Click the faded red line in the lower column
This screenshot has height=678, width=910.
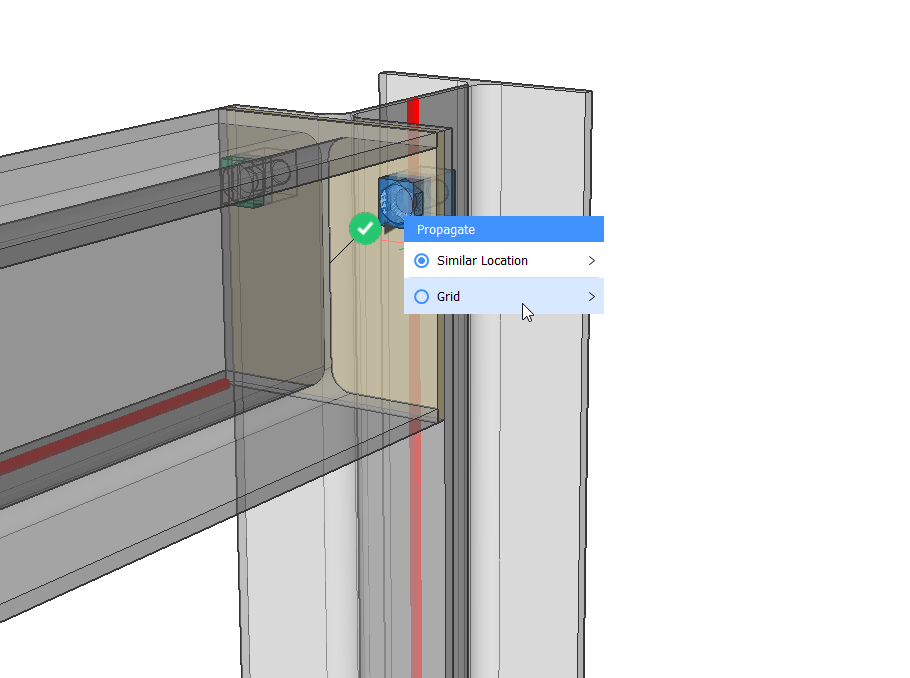(x=415, y=550)
